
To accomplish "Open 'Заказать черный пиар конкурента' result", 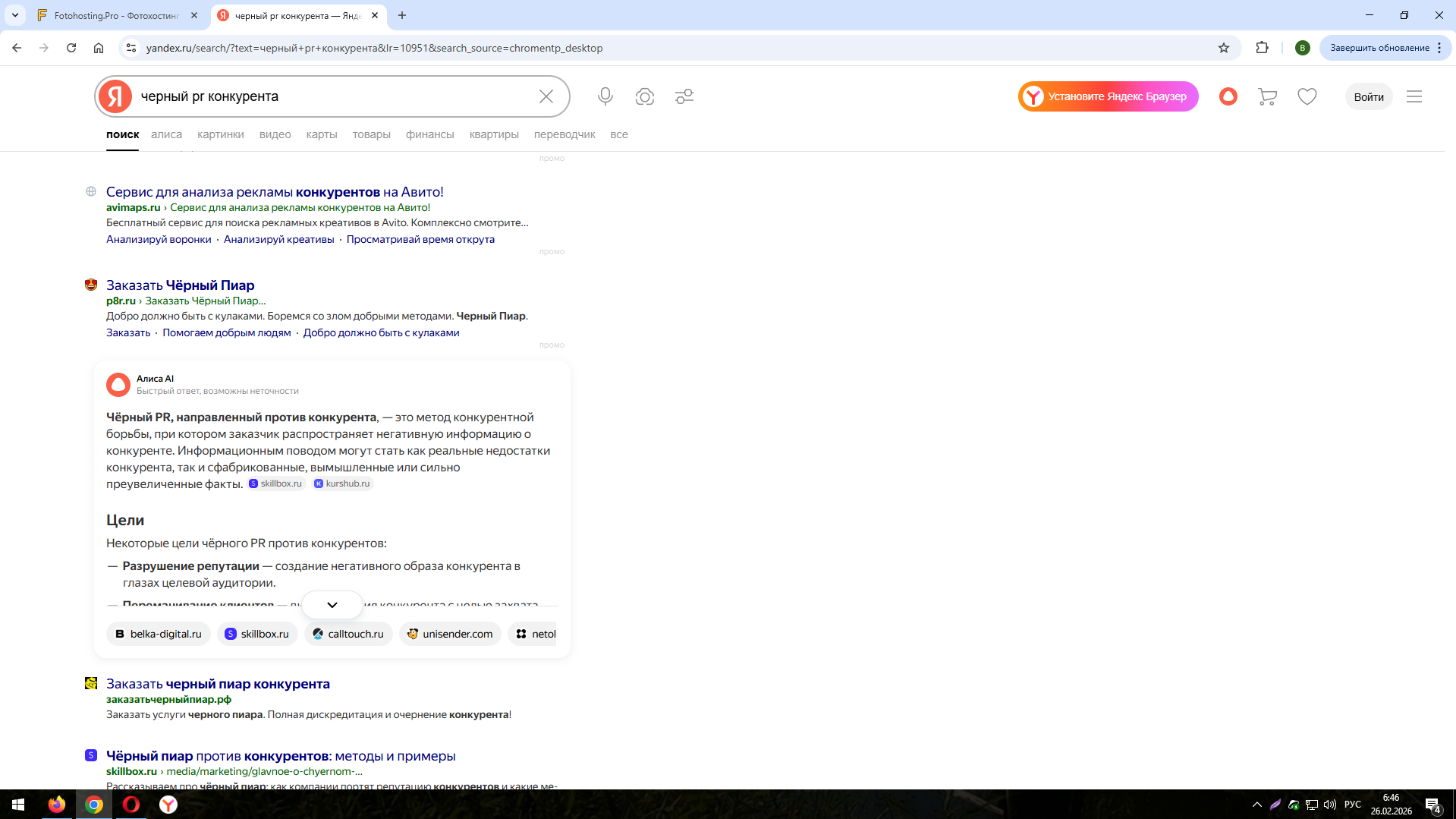I will point(218,684).
